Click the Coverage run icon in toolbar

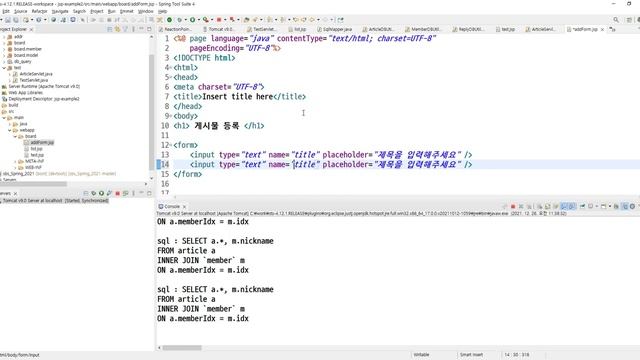click(x=205, y=20)
